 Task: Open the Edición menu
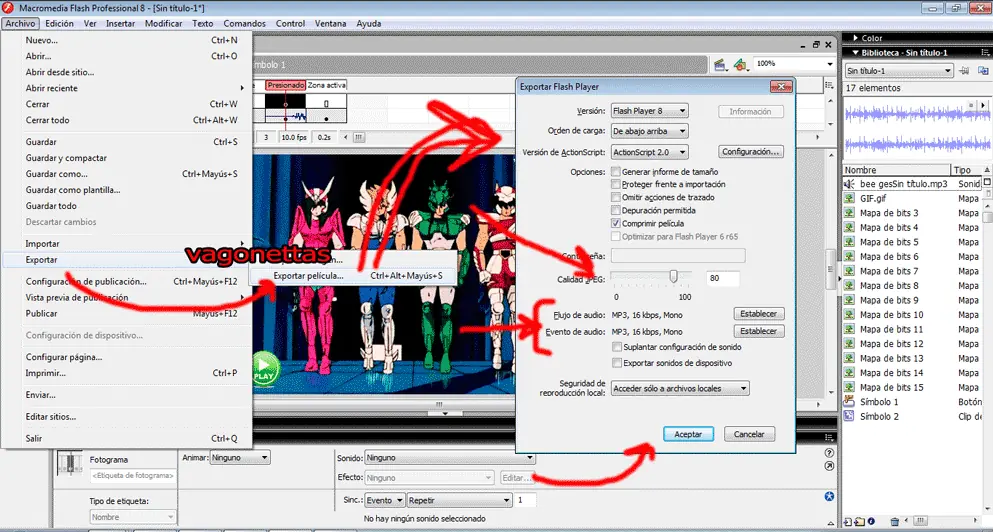pos(60,23)
